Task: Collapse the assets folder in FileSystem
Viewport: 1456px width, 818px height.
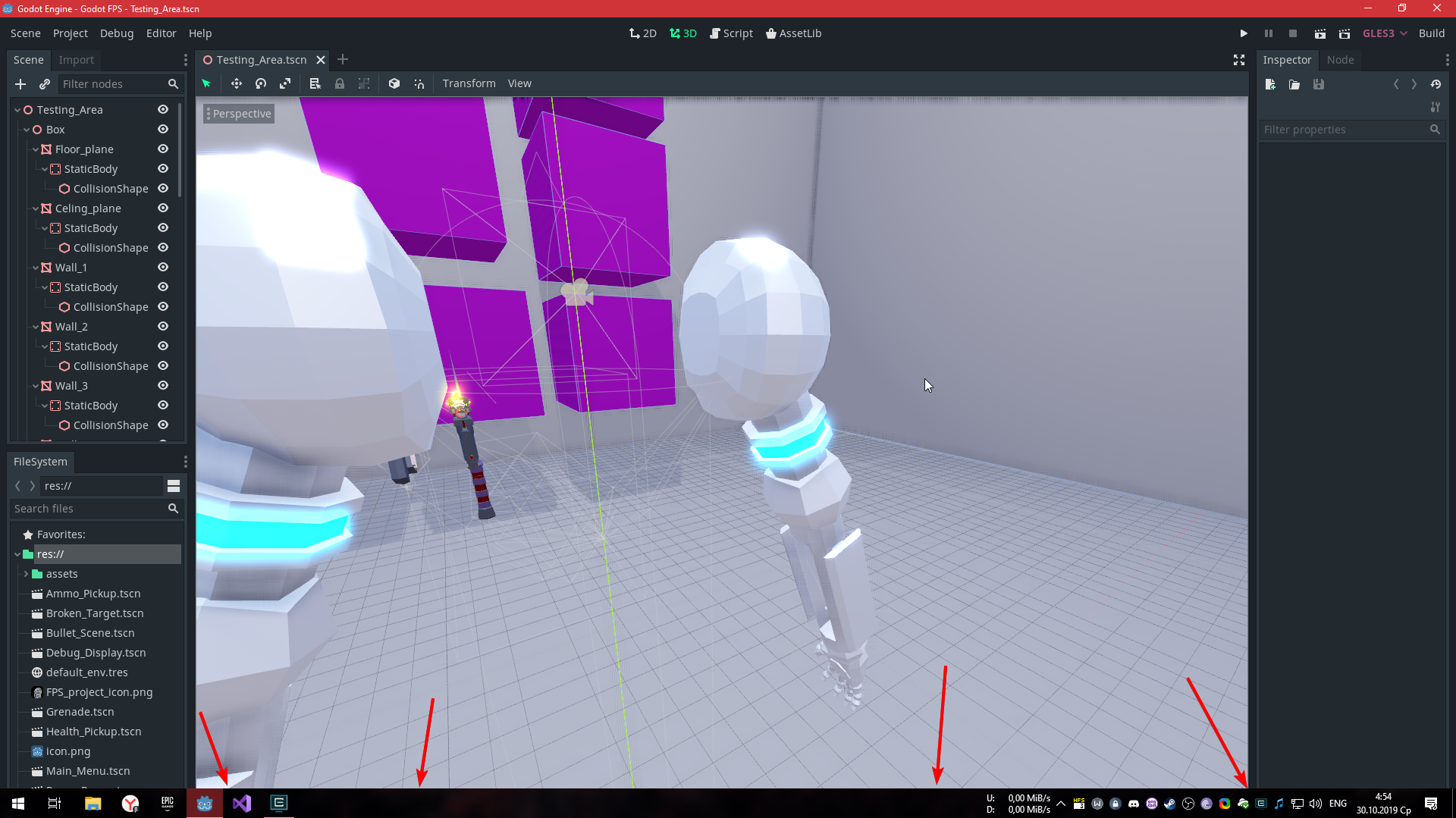Action: click(x=25, y=574)
